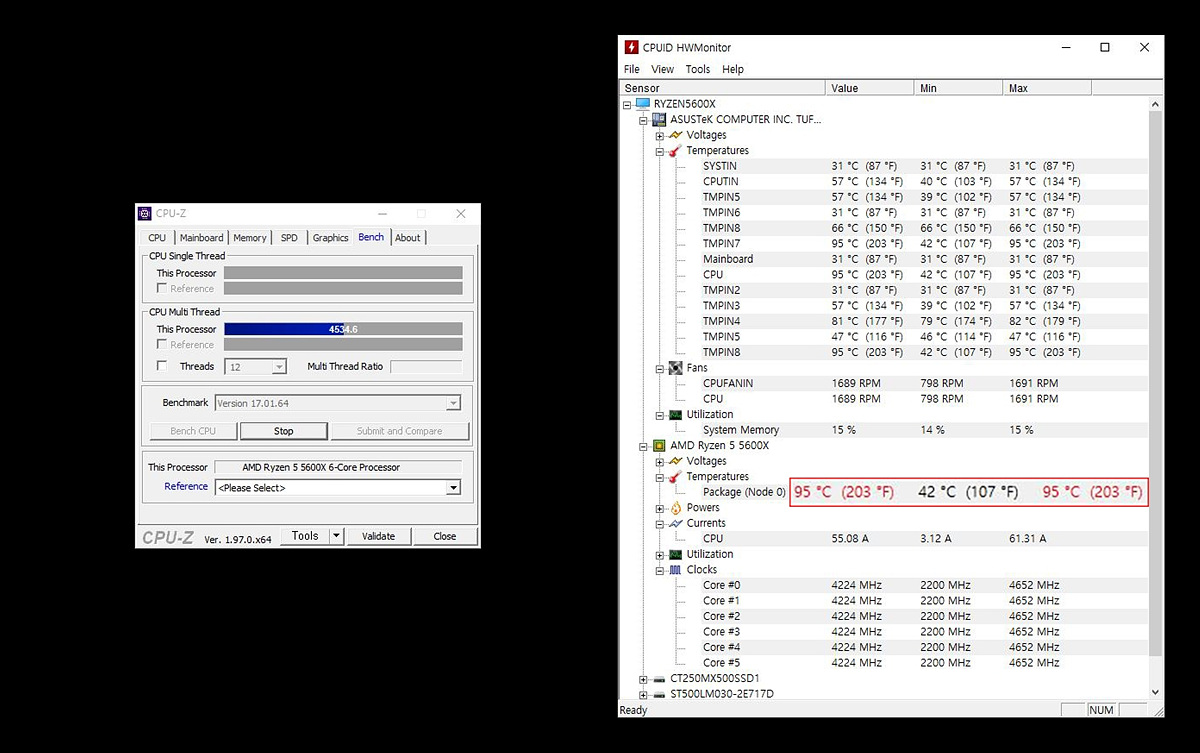Collapse the Currents node
The image size is (1200, 753).
(x=660, y=523)
